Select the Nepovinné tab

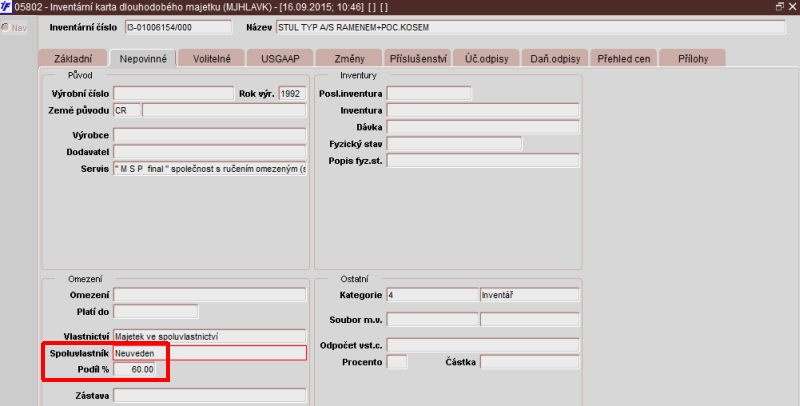coord(143,58)
